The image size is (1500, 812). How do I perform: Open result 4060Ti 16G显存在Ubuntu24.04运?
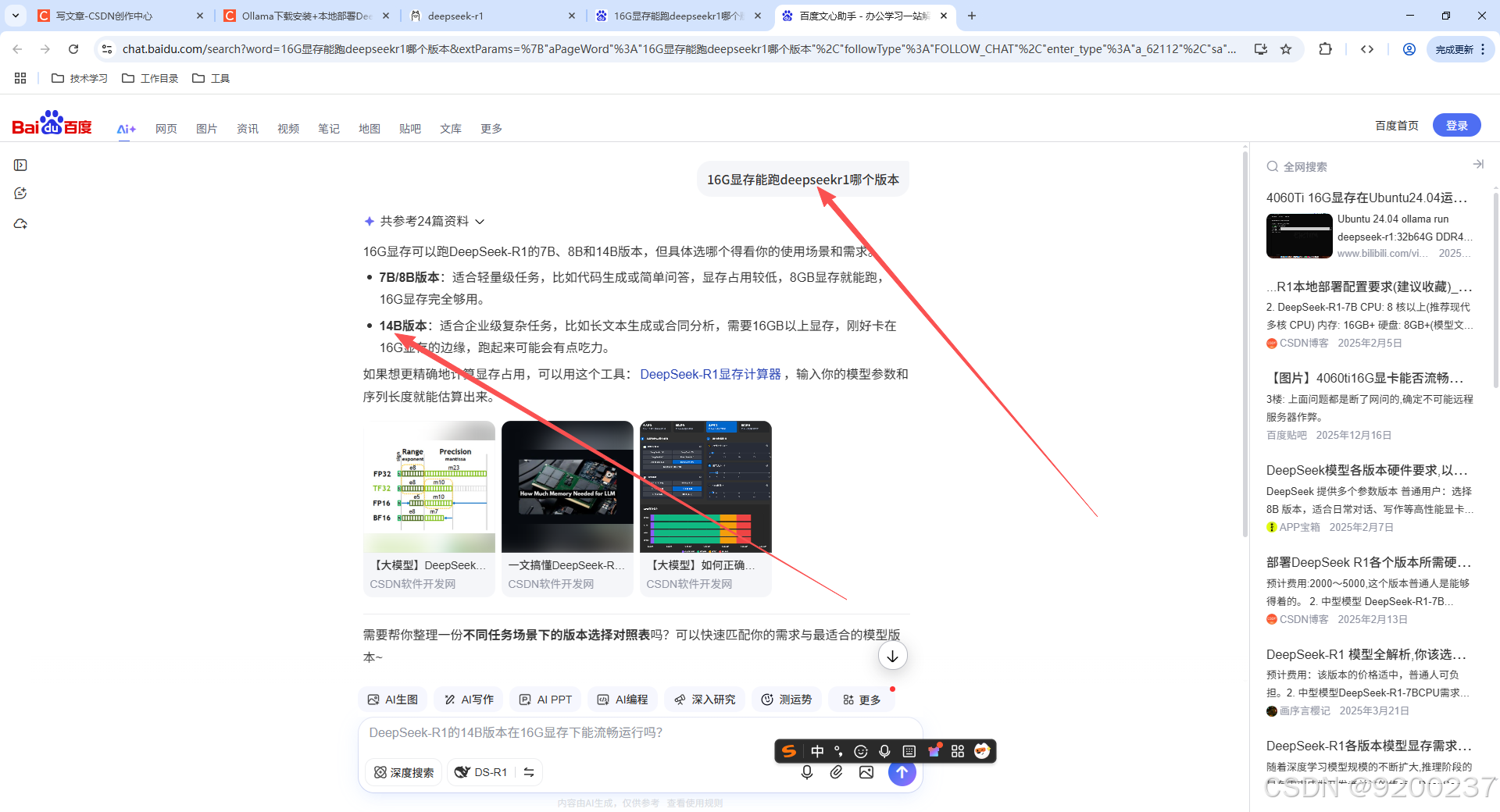point(1366,198)
